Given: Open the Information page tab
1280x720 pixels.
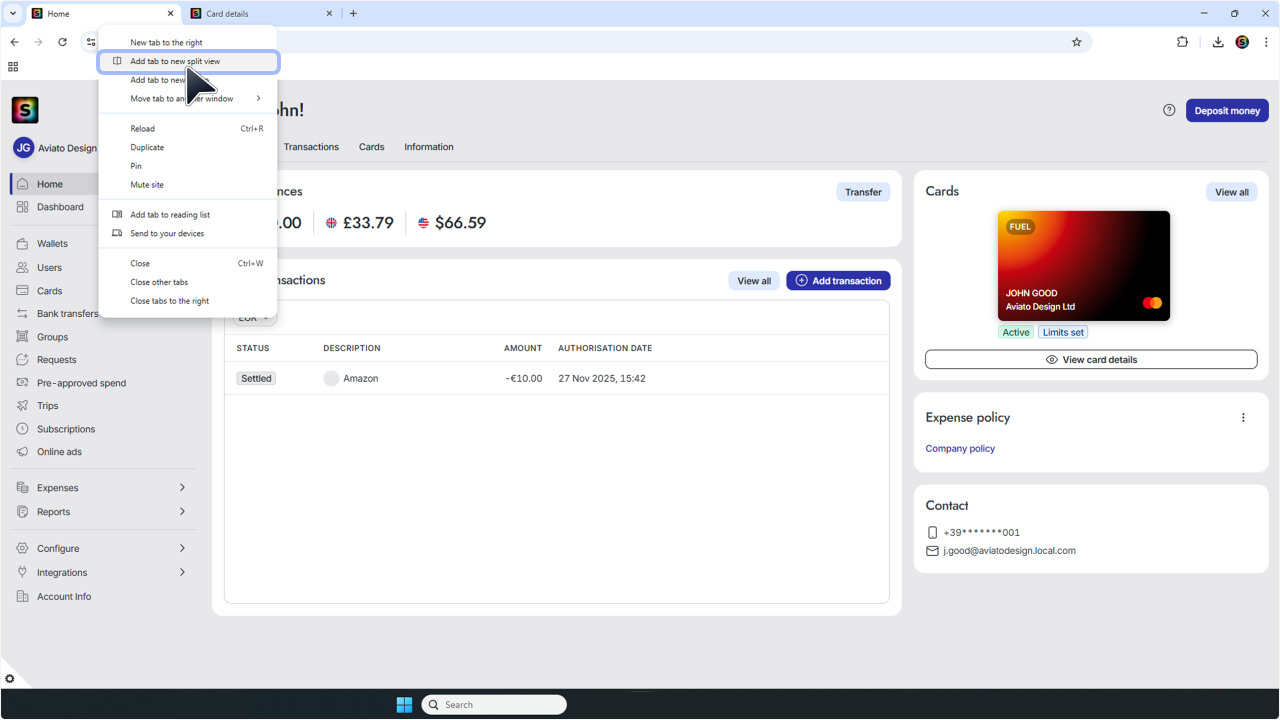Looking at the screenshot, I should point(429,147).
